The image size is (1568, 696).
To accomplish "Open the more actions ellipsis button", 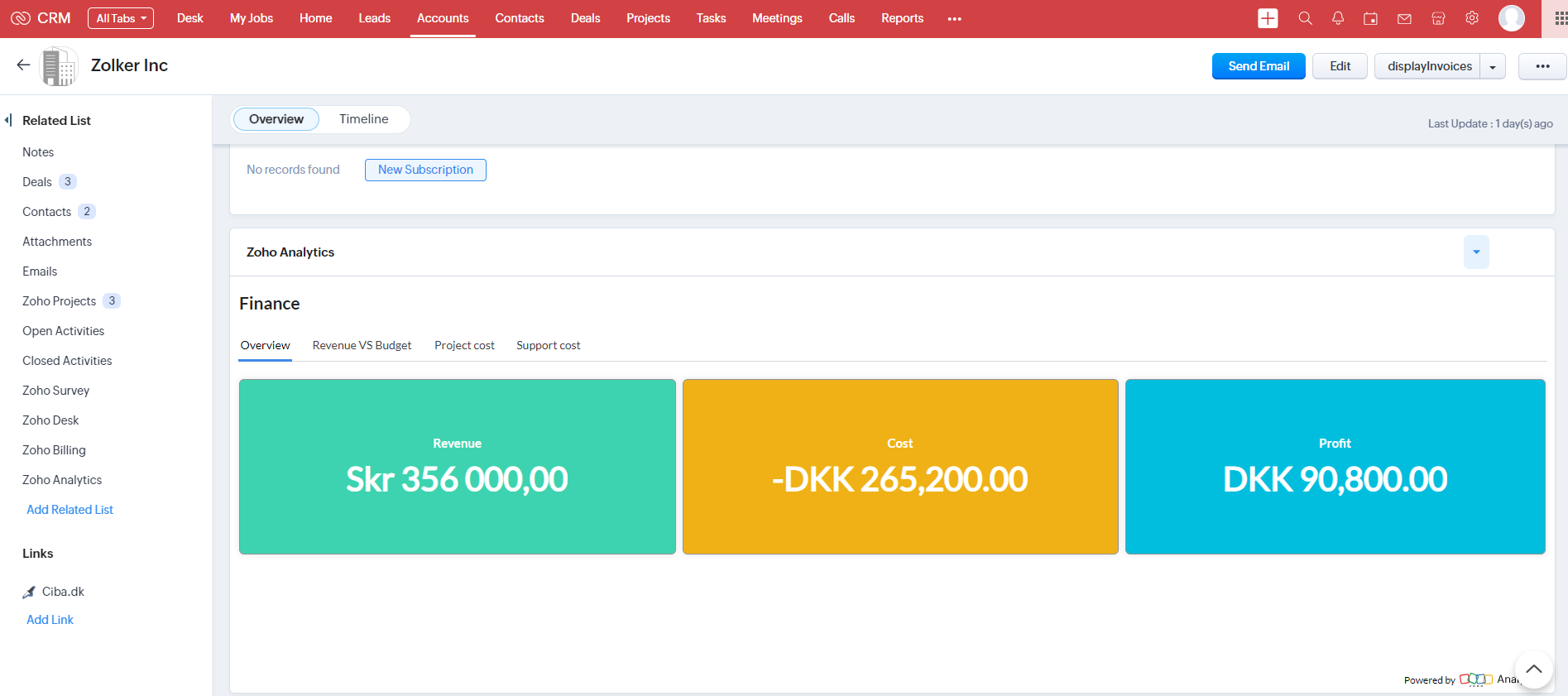I will 1542,66.
